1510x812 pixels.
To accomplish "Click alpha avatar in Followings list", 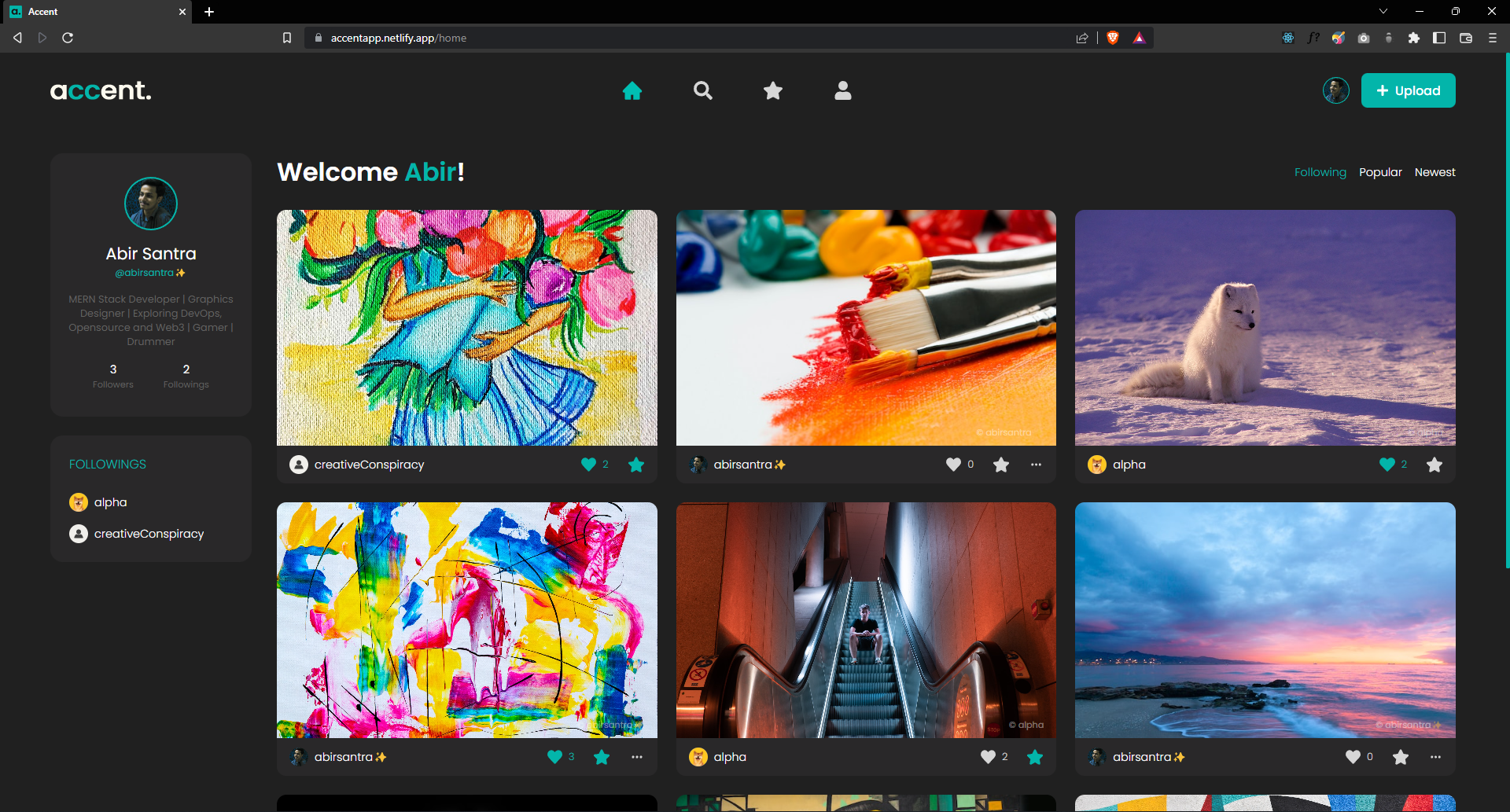I will pos(79,502).
